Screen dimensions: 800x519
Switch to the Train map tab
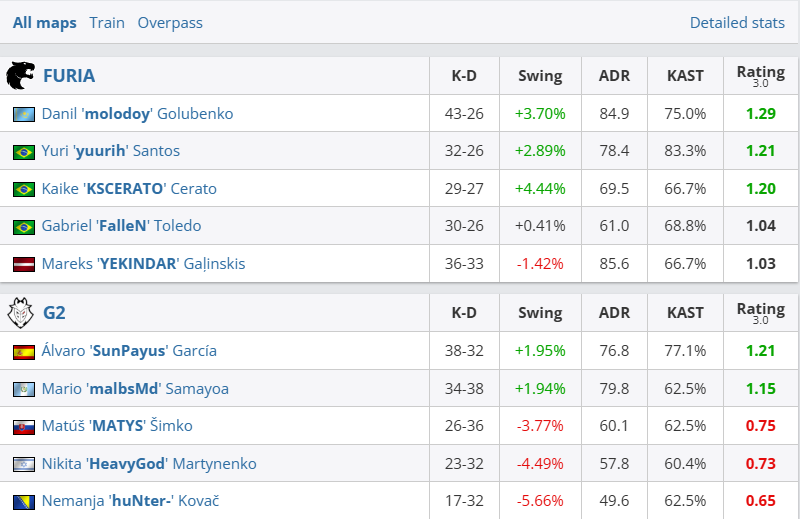coord(107,22)
